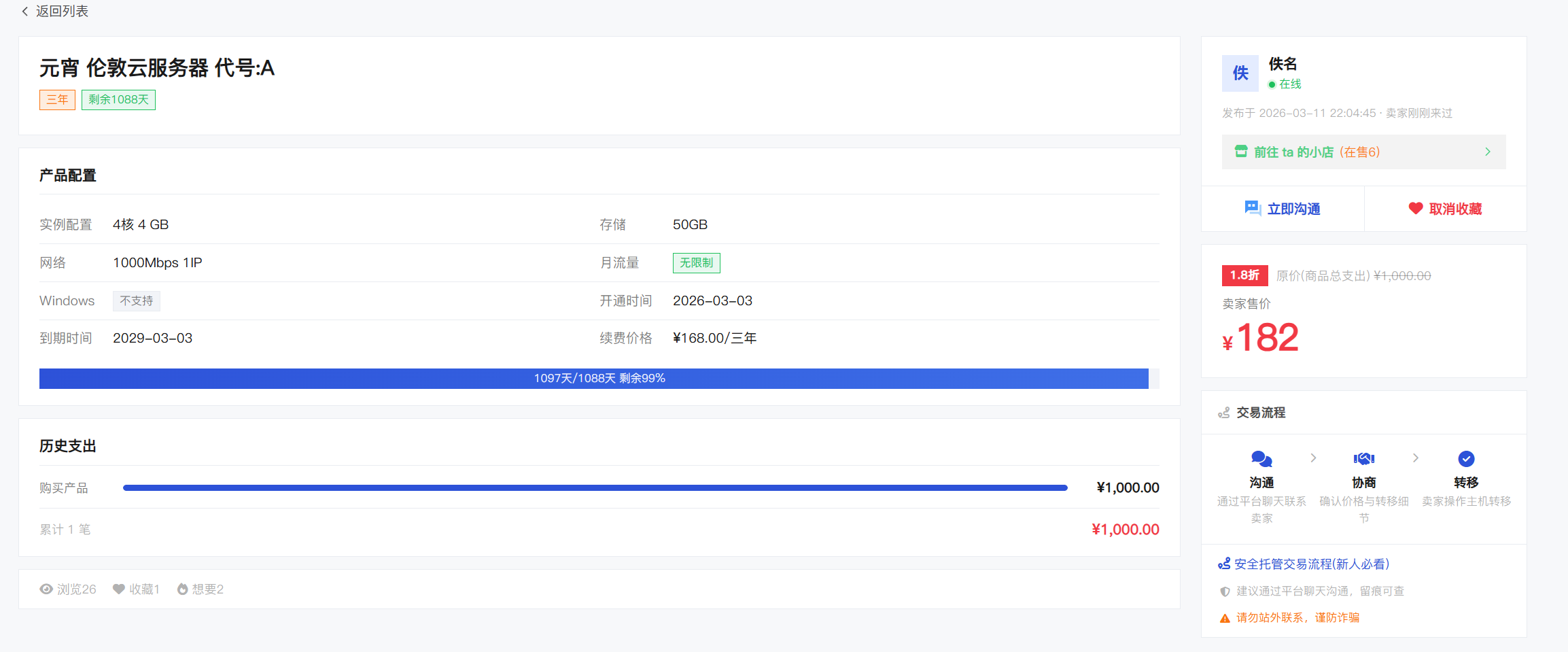Click the seller avatar 佚
This screenshot has width=1568, height=652.
tap(1240, 73)
